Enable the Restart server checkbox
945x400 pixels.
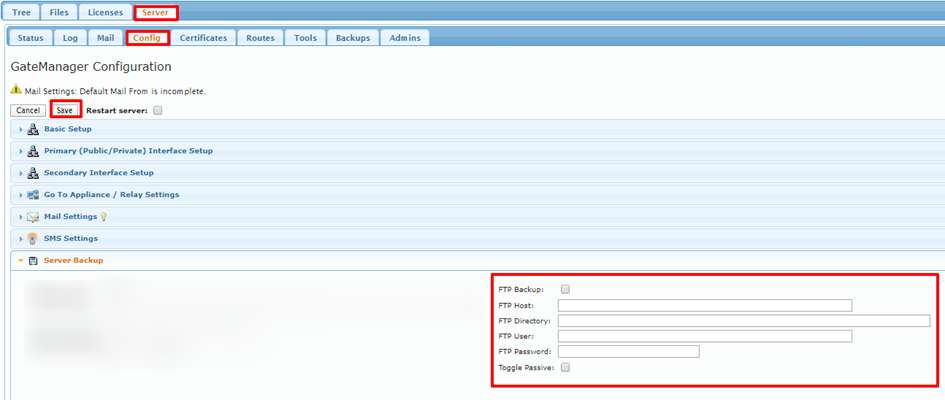[x=157, y=111]
